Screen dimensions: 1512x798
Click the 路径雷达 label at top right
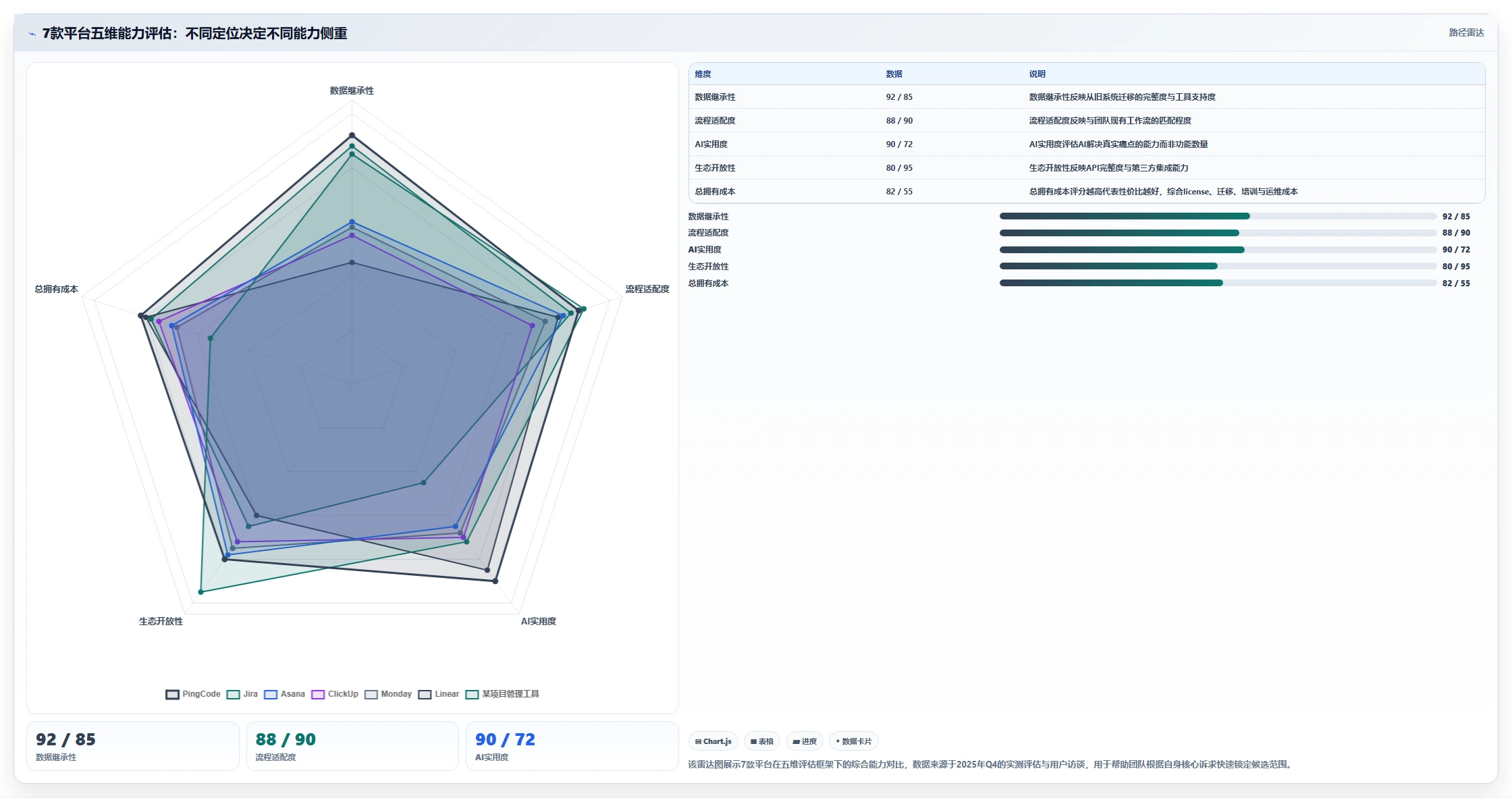pos(1466,32)
